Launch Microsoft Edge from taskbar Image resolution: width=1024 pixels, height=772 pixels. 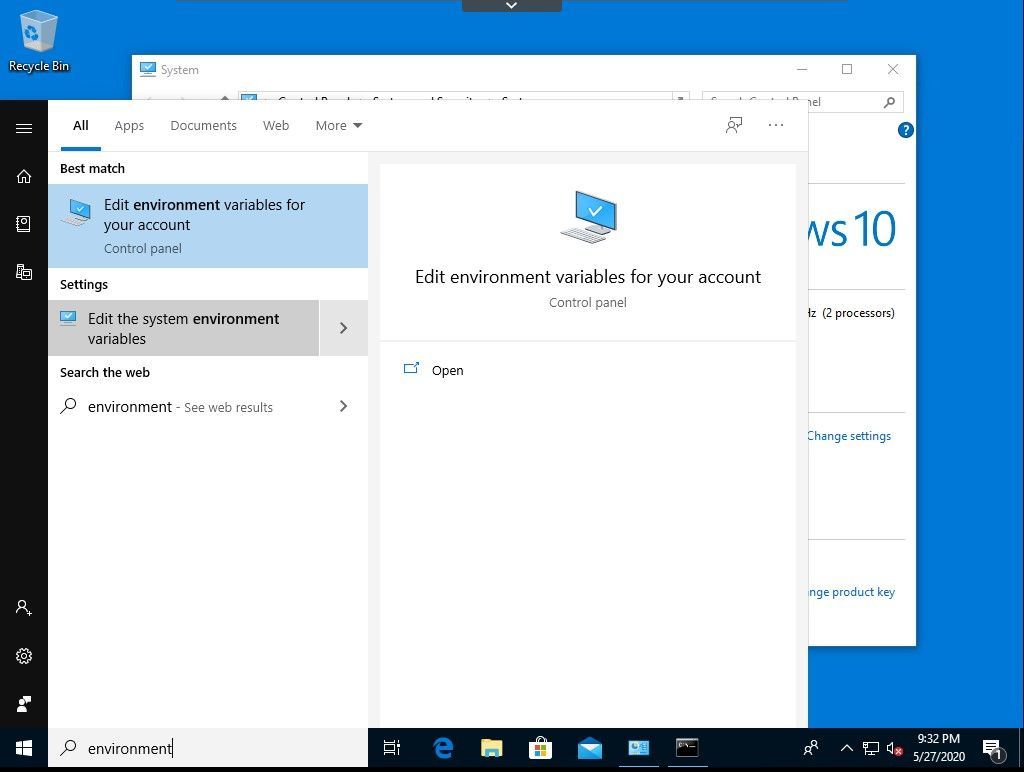pos(443,748)
